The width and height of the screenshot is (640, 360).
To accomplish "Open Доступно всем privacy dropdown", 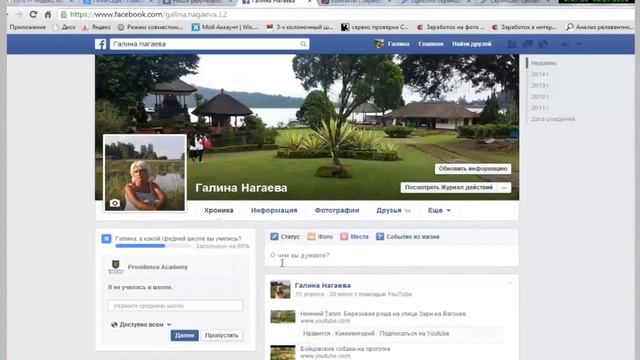I will click(x=141, y=324).
